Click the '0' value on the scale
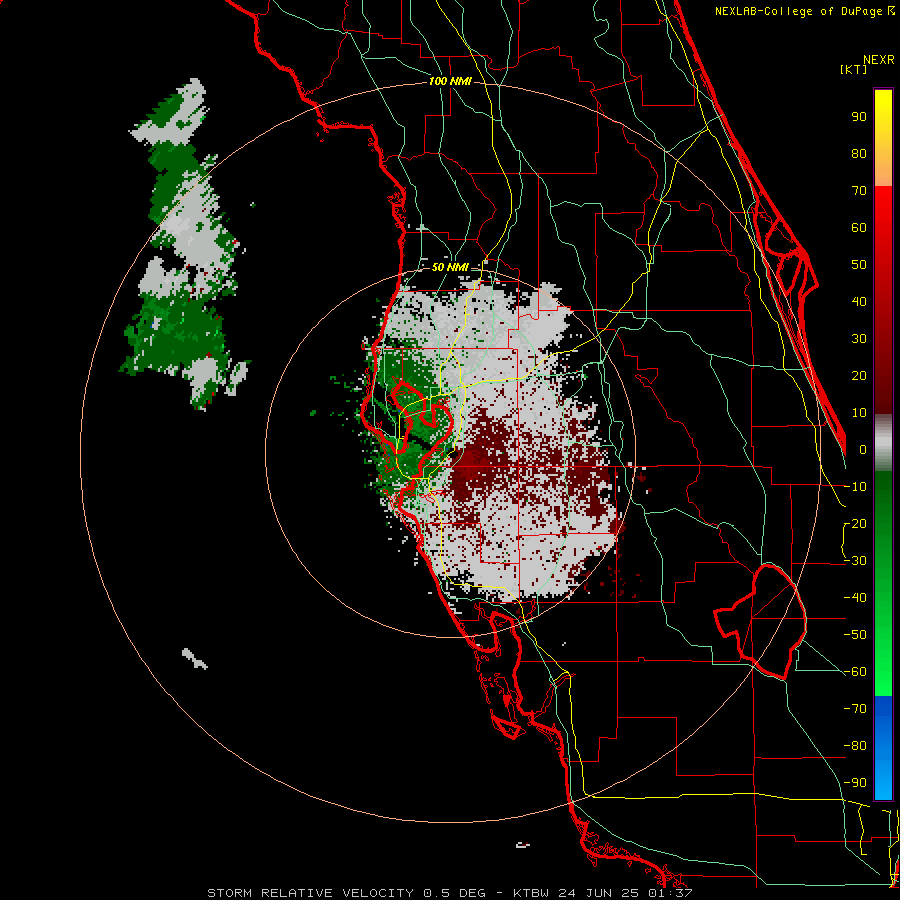 click(x=863, y=449)
